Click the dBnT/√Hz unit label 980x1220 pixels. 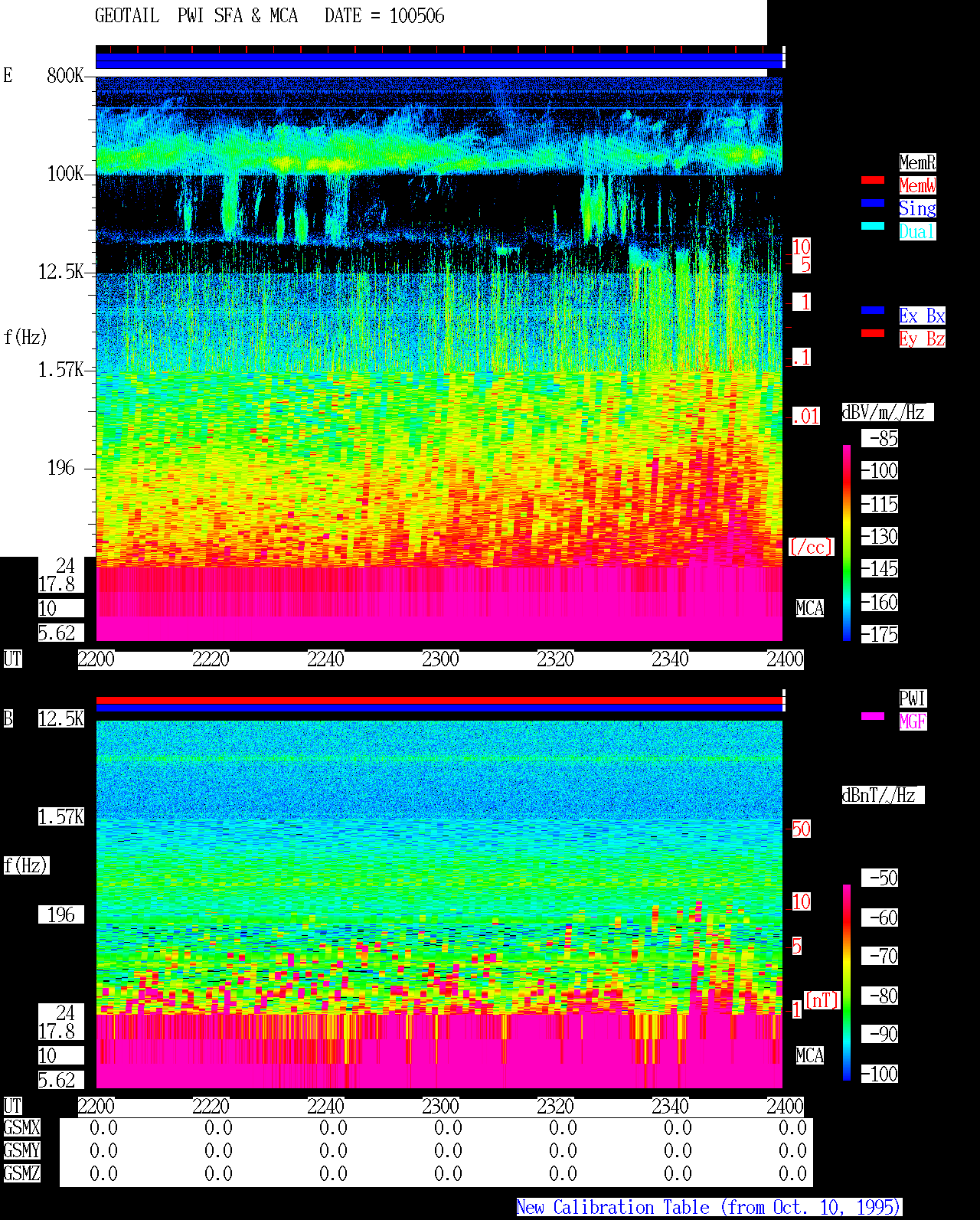(x=883, y=795)
